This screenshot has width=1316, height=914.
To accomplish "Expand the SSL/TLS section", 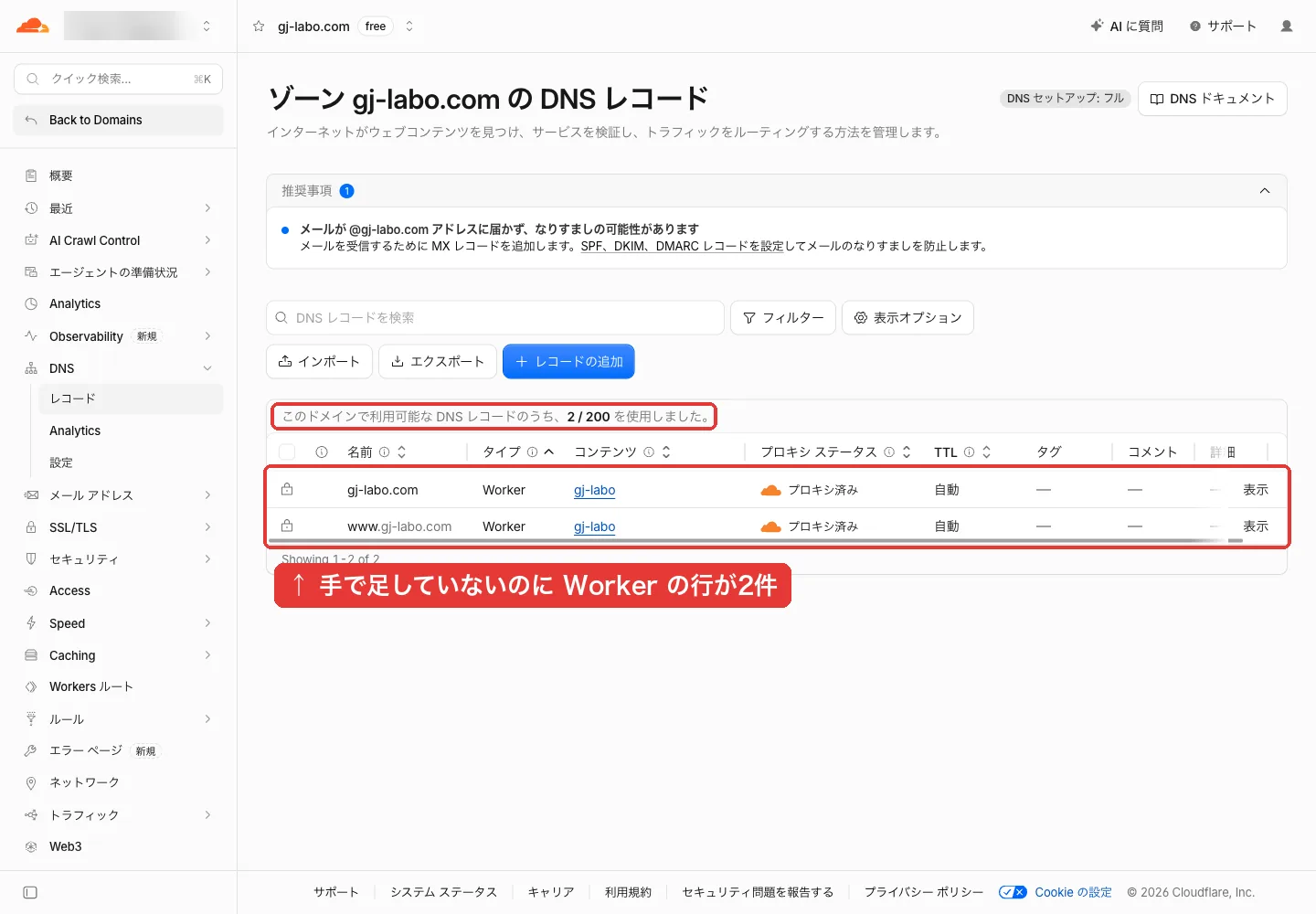I will (x=207, y=527).
